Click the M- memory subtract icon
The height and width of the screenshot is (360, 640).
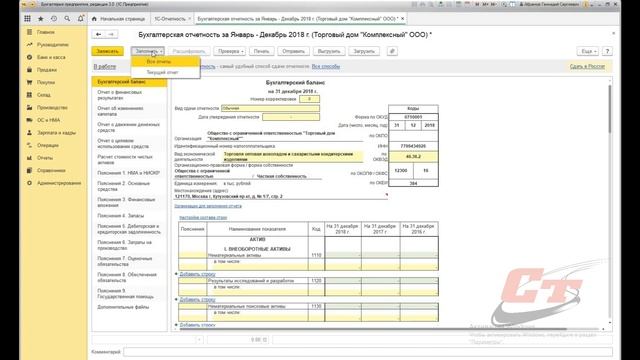pyautogui.click(x=493, y=4)
